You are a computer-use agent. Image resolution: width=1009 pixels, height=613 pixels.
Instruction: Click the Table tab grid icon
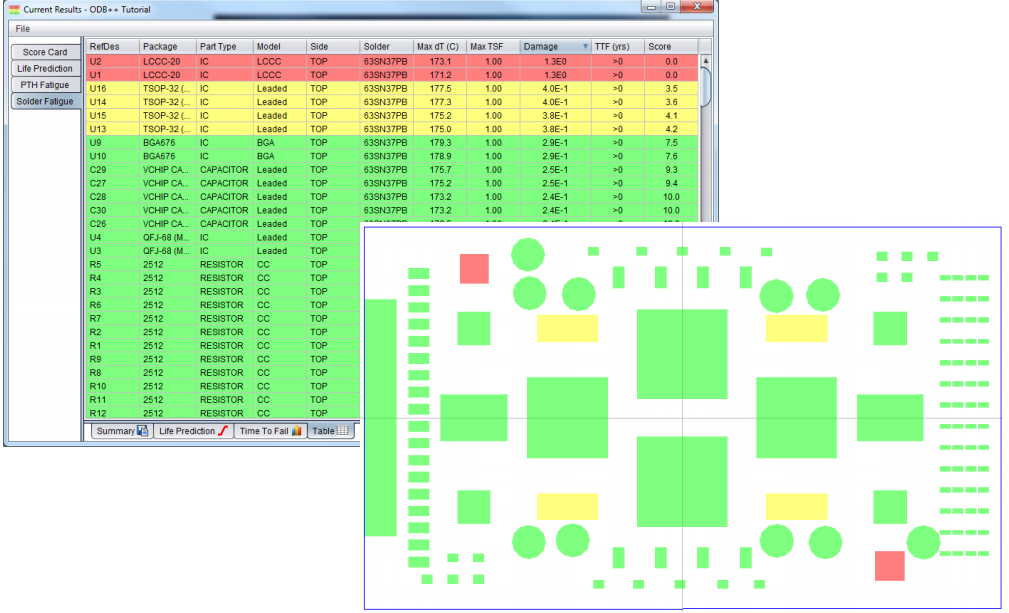pyautogui.click(x=342, y=431)
